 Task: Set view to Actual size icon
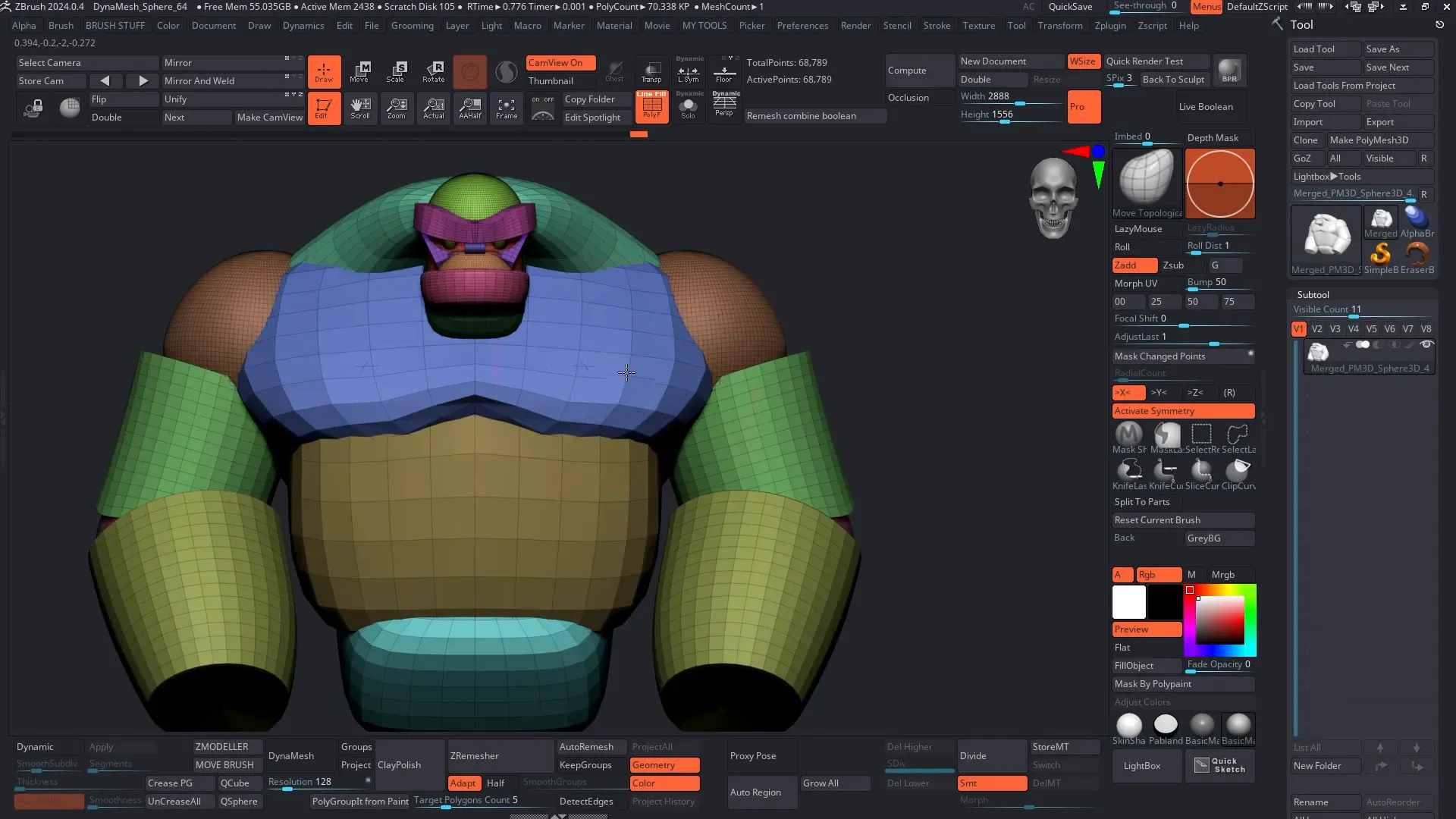point(433,108)
